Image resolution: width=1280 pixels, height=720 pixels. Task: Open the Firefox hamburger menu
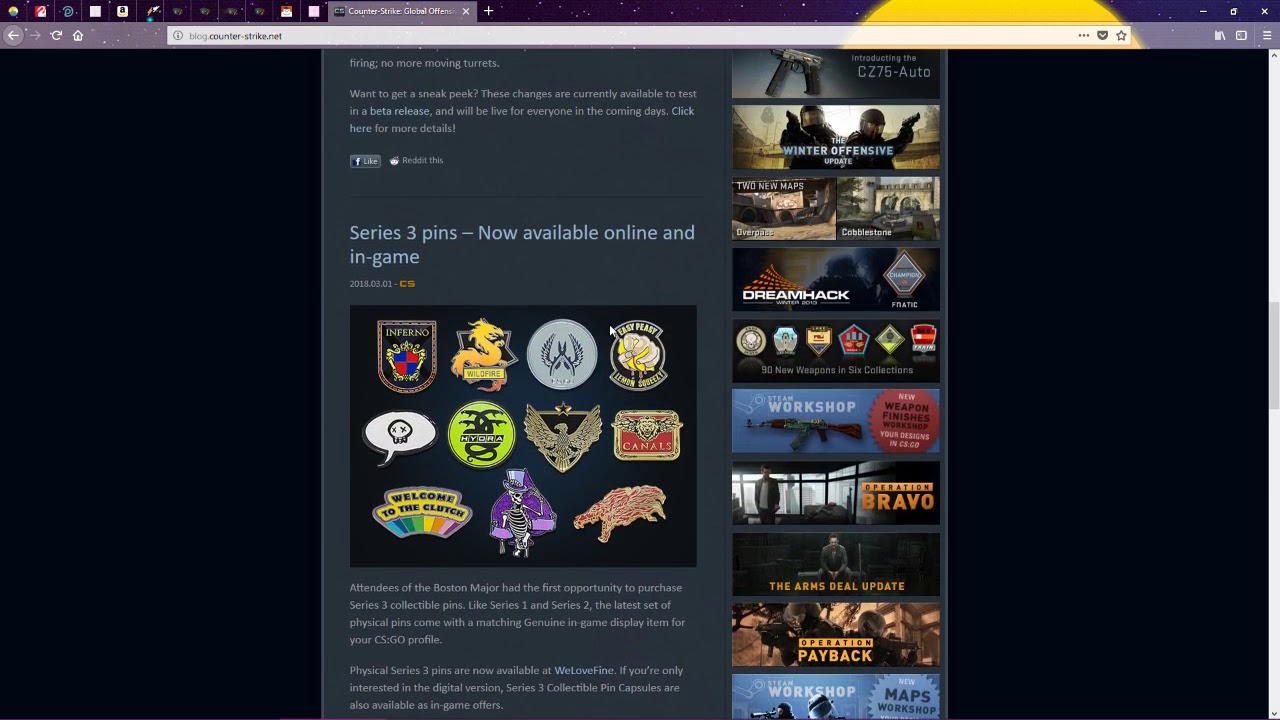coord(1265,35)
